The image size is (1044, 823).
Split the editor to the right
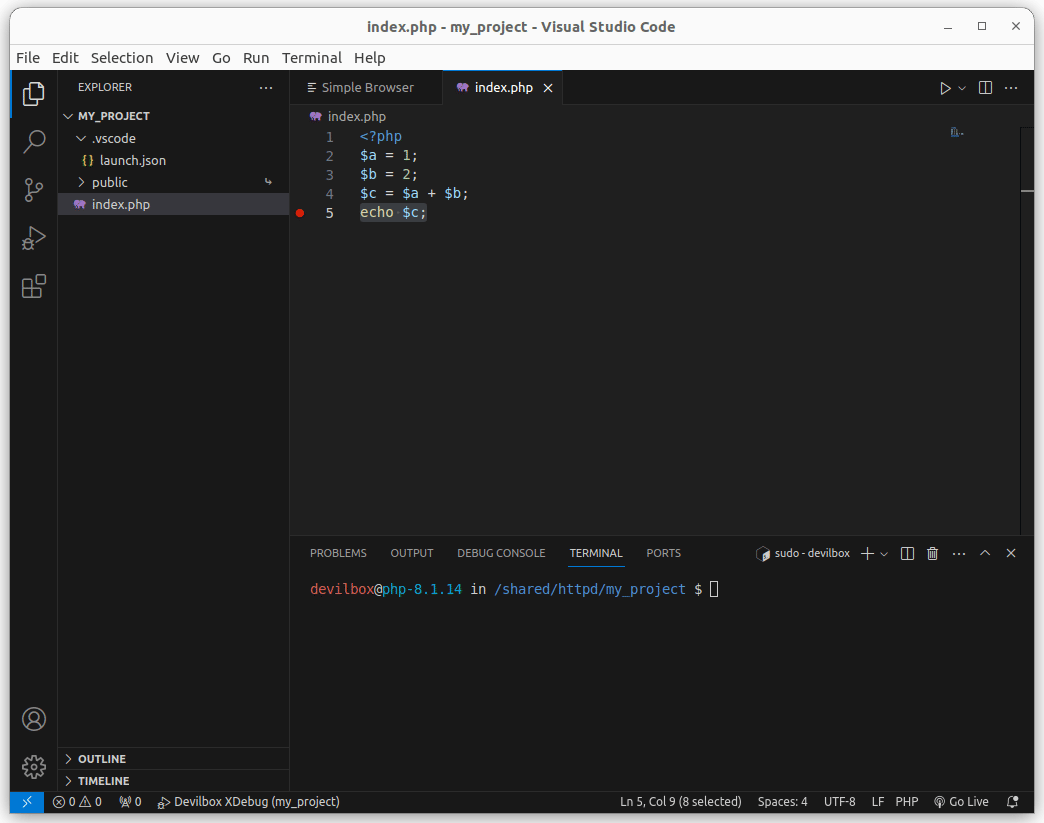click(985, 88)
